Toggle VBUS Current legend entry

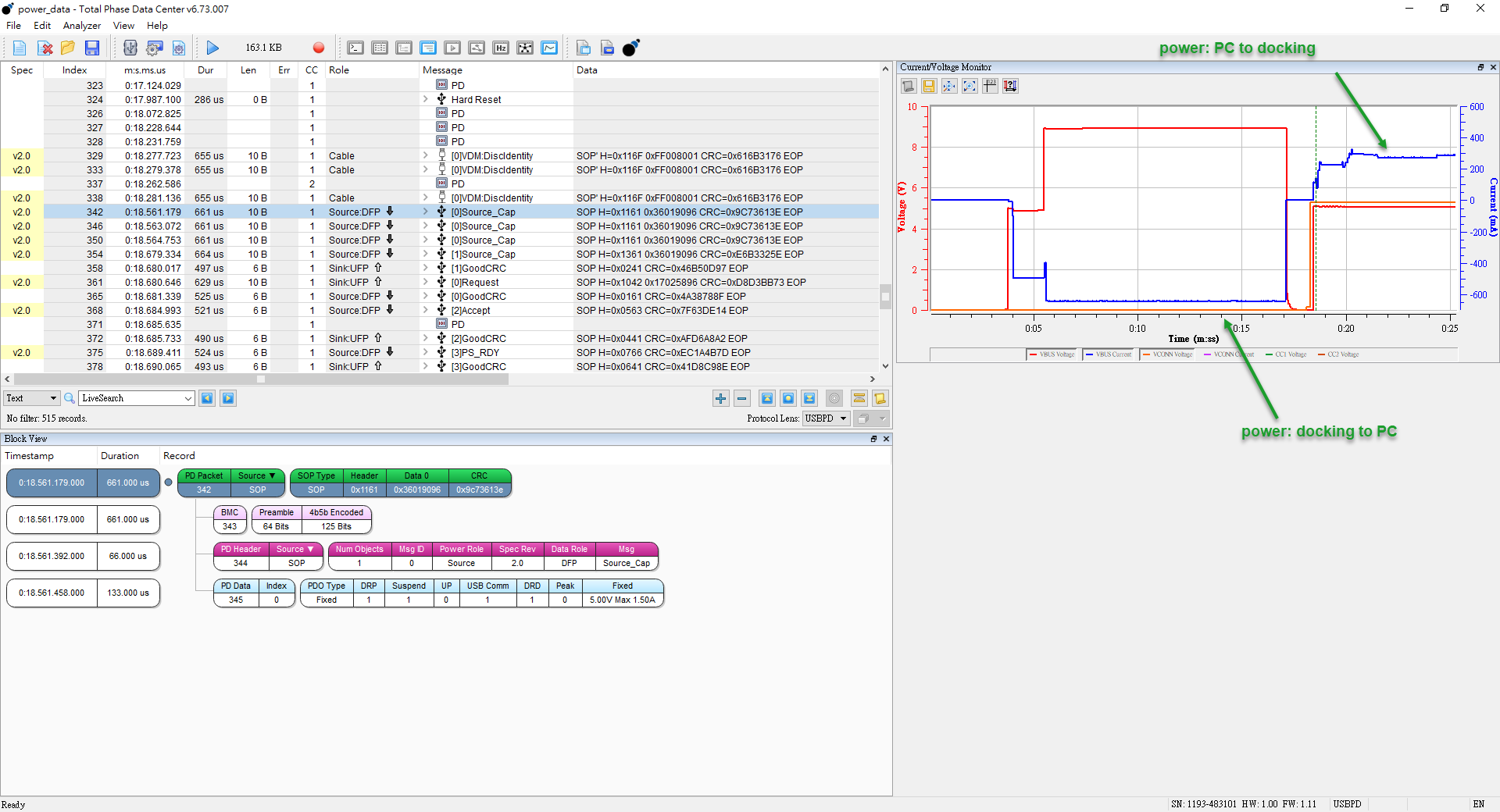pyautogui.click(x=1108, y=354)
